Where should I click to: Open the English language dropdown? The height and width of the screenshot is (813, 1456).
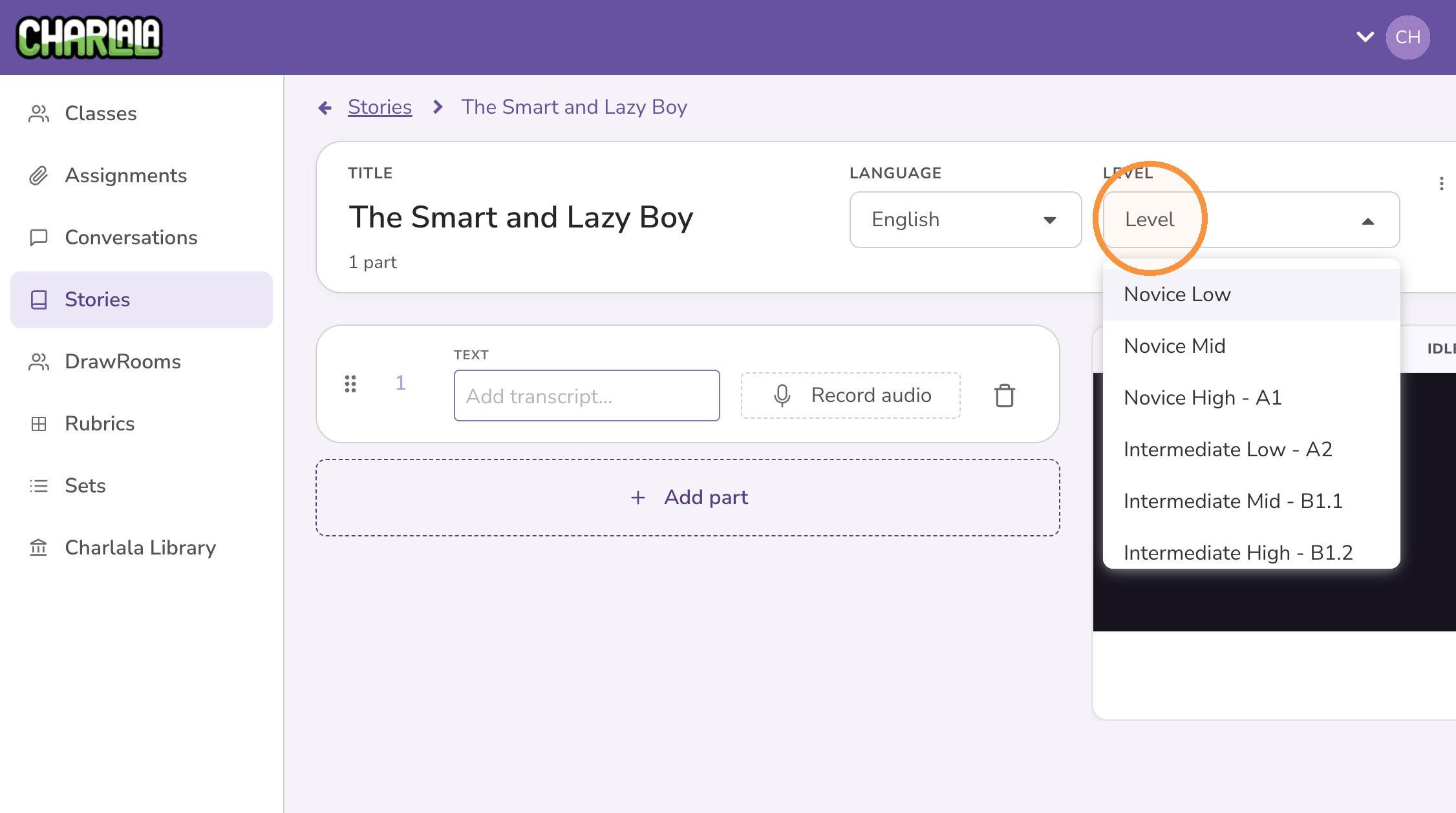pyautogui.click(x=965, y=220)
